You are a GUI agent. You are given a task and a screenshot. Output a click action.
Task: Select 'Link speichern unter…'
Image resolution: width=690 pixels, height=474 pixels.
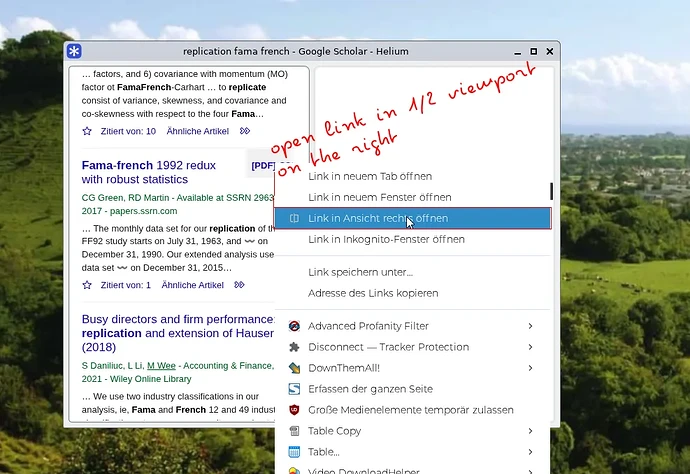[412, 272]
